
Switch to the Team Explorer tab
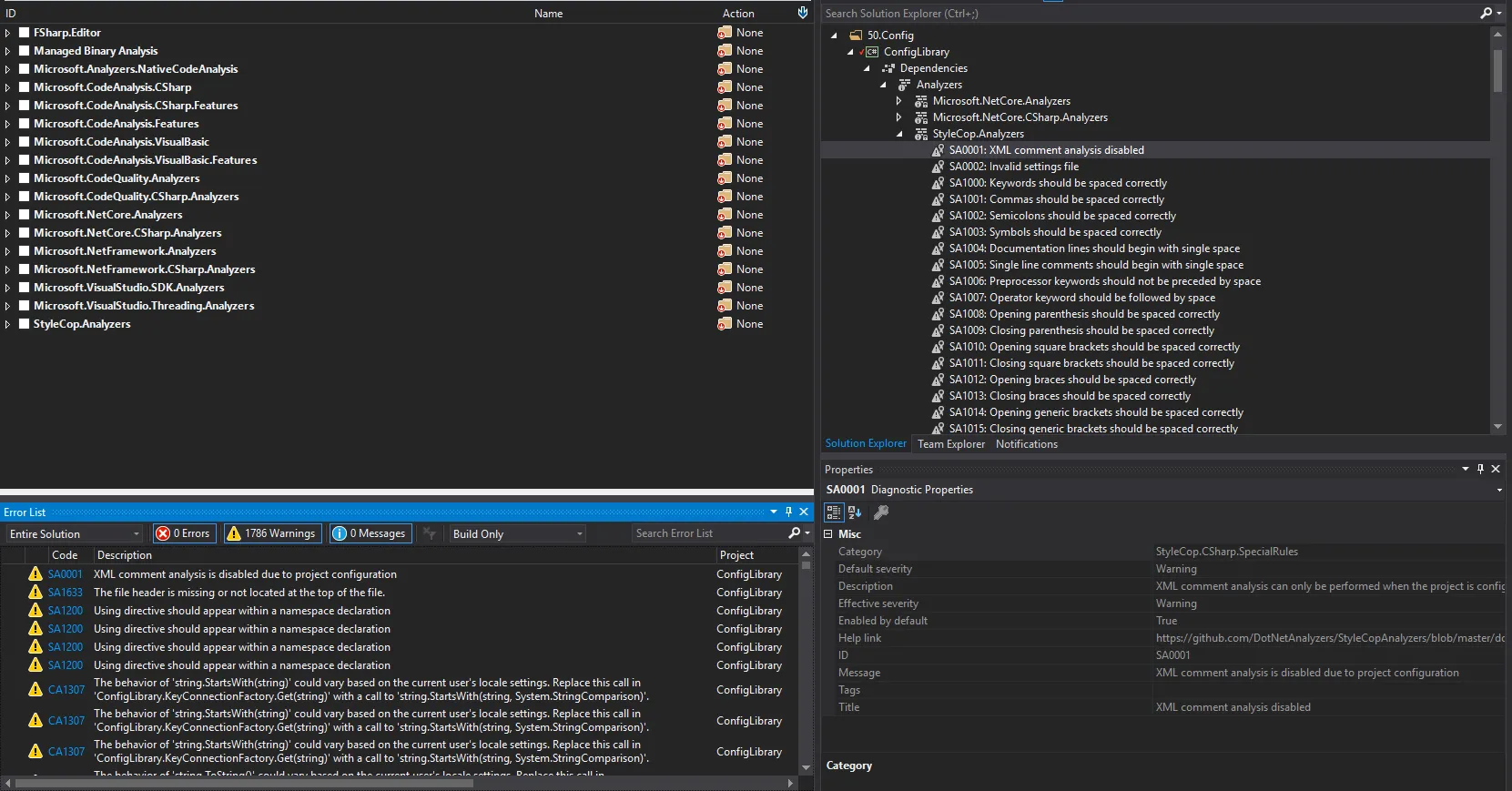click(x=950, y=444)
